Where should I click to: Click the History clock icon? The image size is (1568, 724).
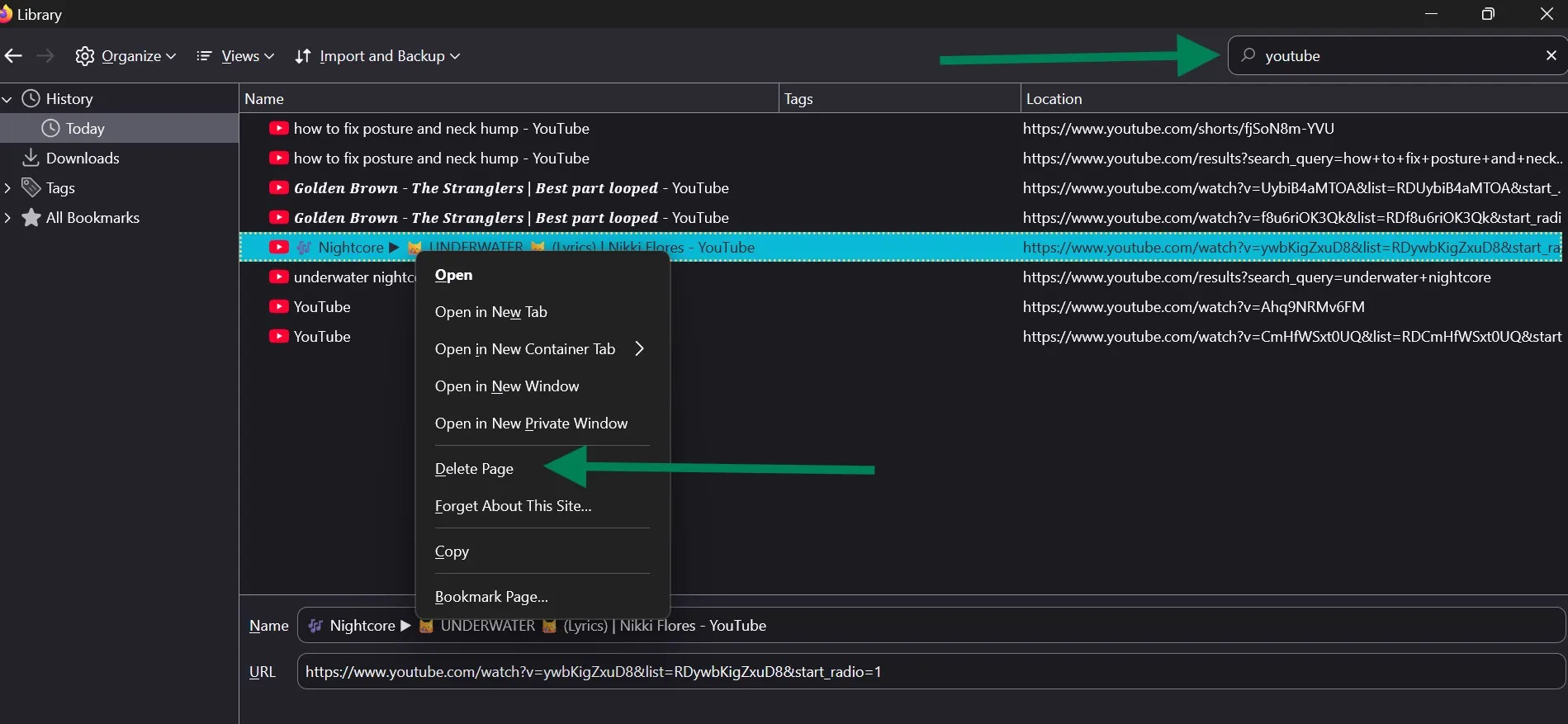pyautogui.click(x=31, y=98)
